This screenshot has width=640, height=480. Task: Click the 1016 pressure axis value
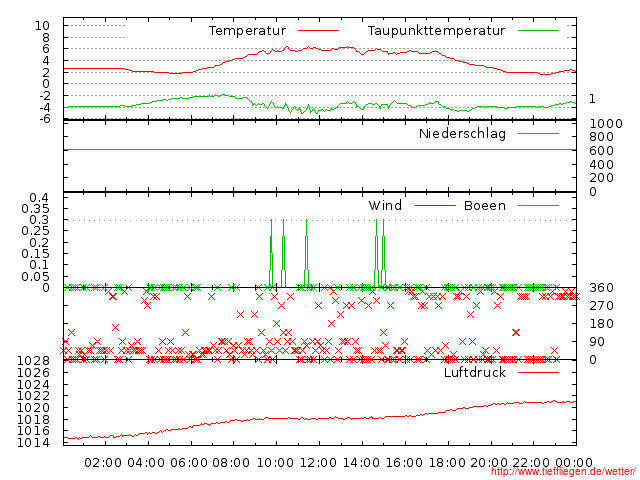[33, 431]
